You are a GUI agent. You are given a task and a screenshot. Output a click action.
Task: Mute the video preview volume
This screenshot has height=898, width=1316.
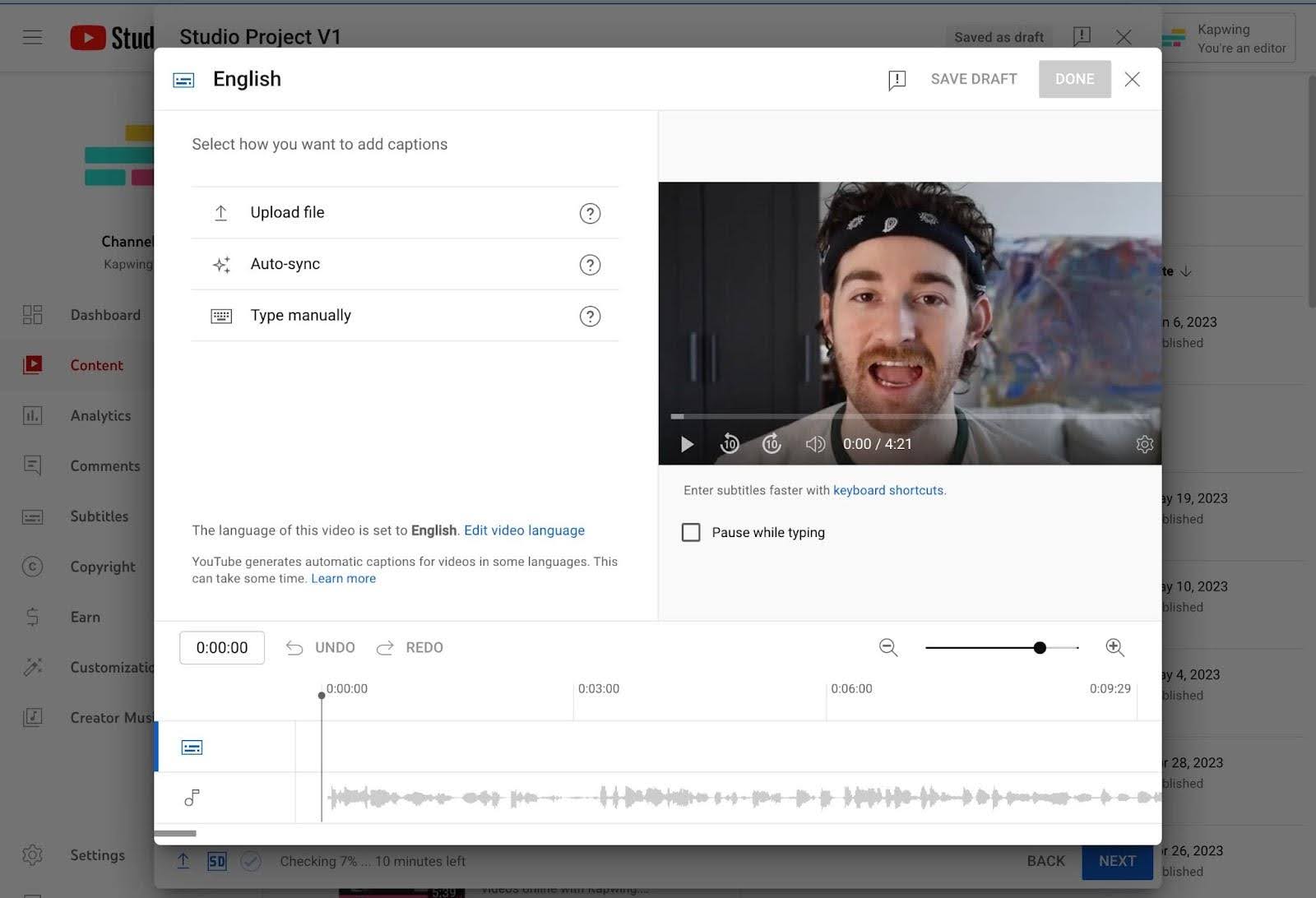[x=815, y=444]
